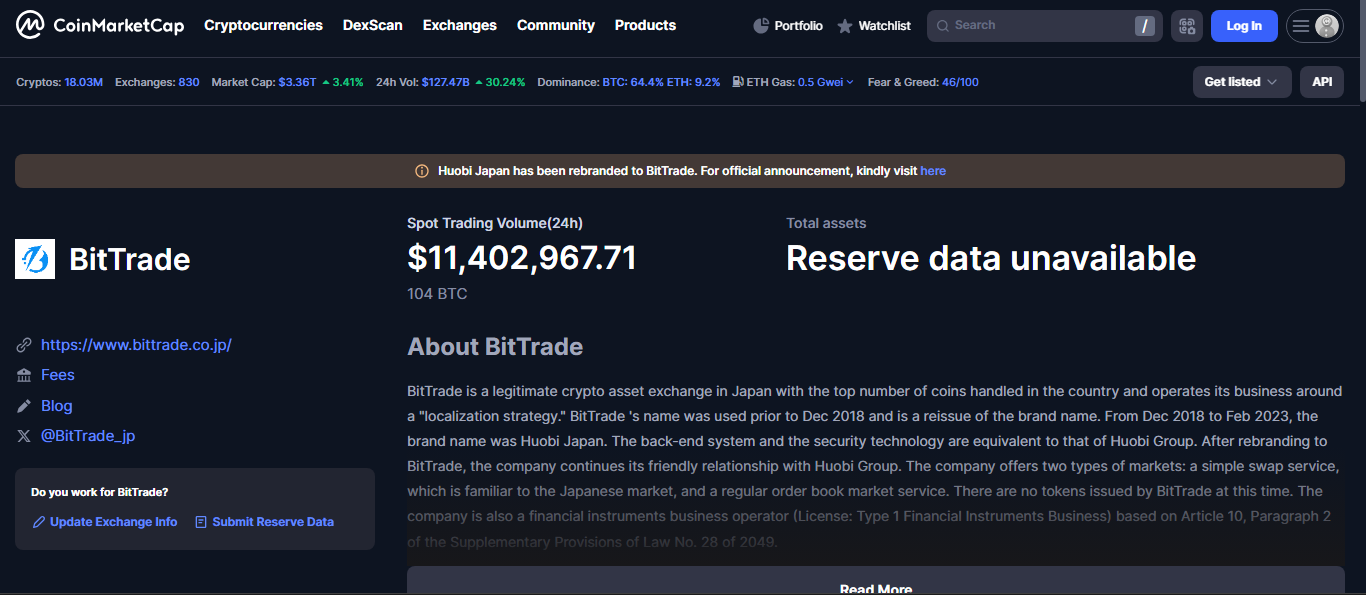
Task: Click the Spot Trading Volume(24h) label
Action: coord(495,223)
